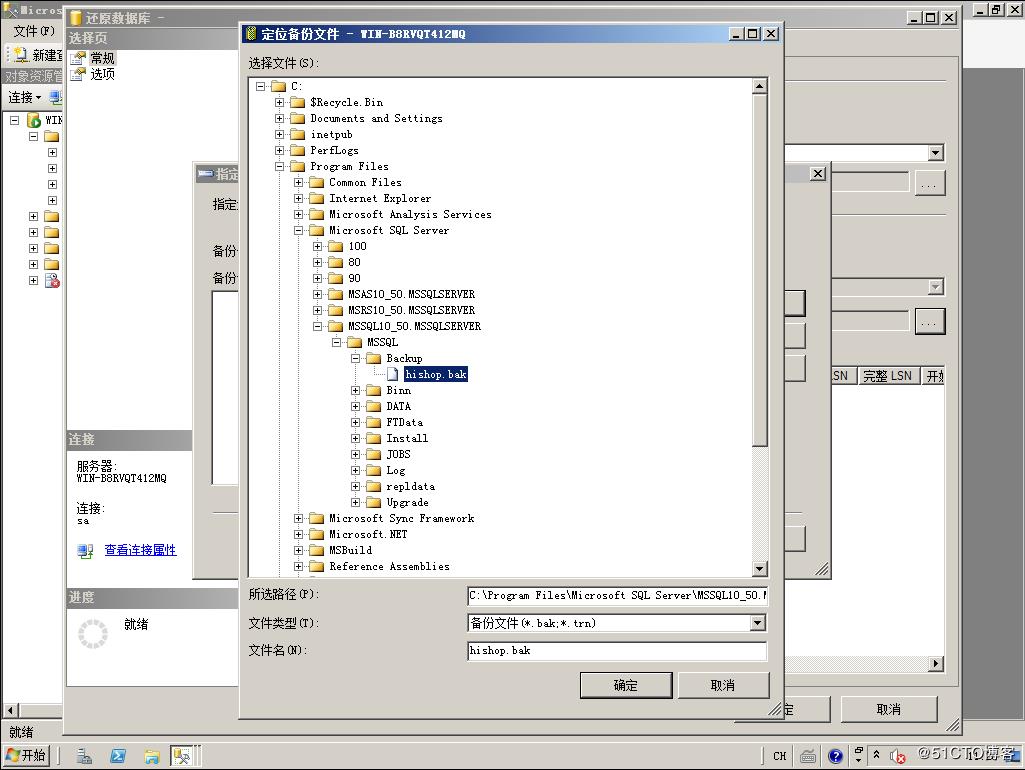
Task: Click the Backup folder icon
Action: 374,358
